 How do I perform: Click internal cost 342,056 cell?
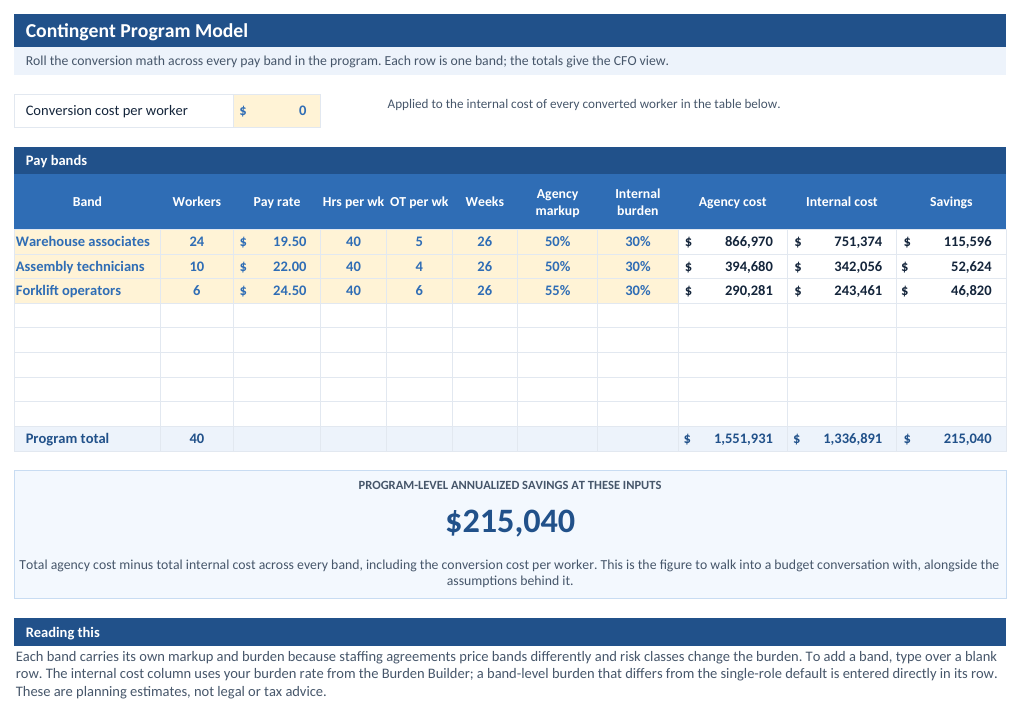tap(842, 266)
